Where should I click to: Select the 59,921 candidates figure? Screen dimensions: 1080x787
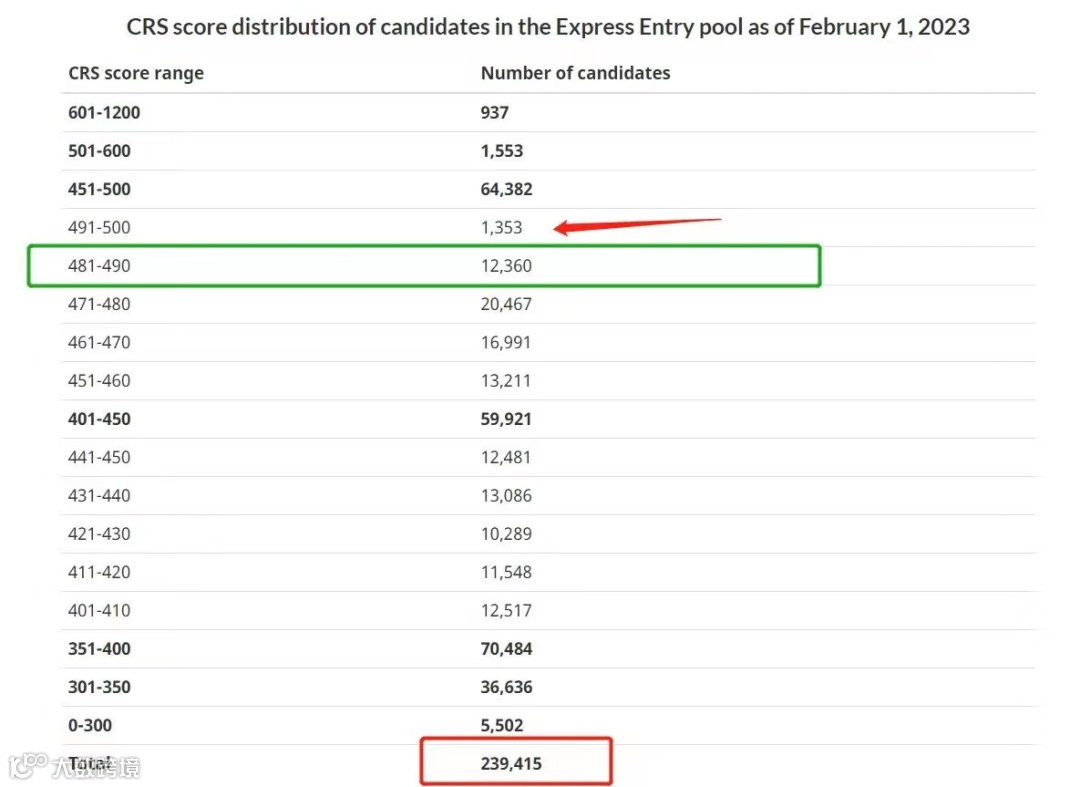click(x=507, y=419)
